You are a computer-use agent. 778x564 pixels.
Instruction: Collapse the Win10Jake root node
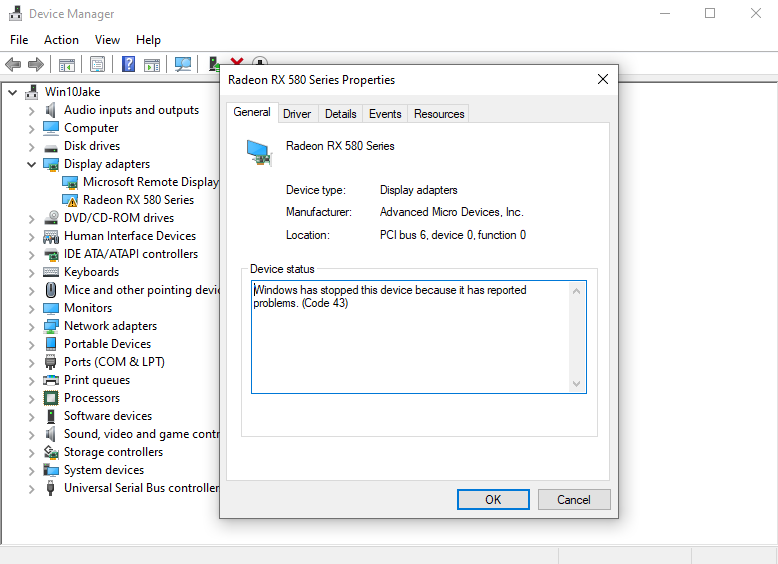pos(13,92)
